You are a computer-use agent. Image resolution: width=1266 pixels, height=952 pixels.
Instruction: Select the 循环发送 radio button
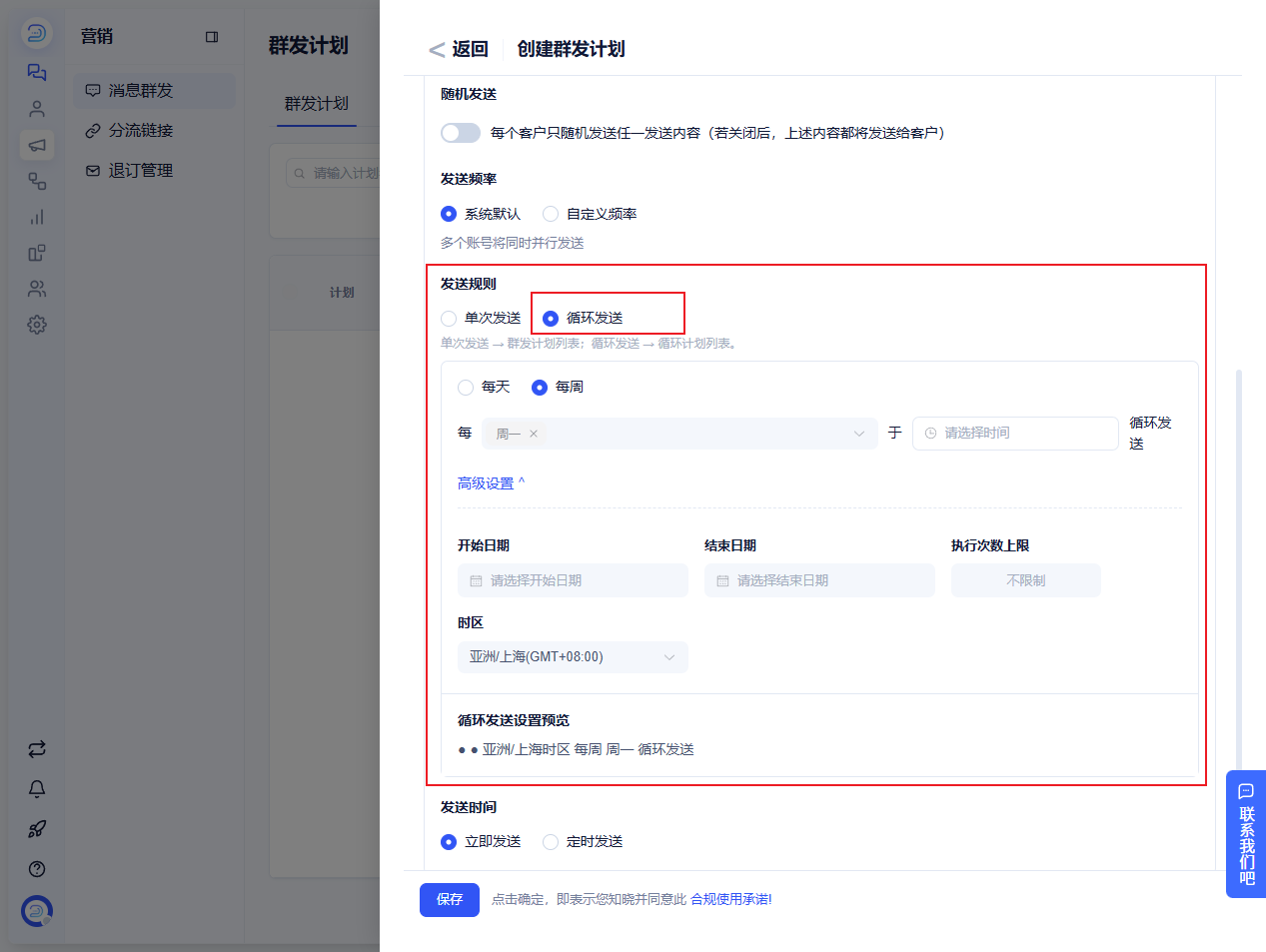tap(551, 319)
